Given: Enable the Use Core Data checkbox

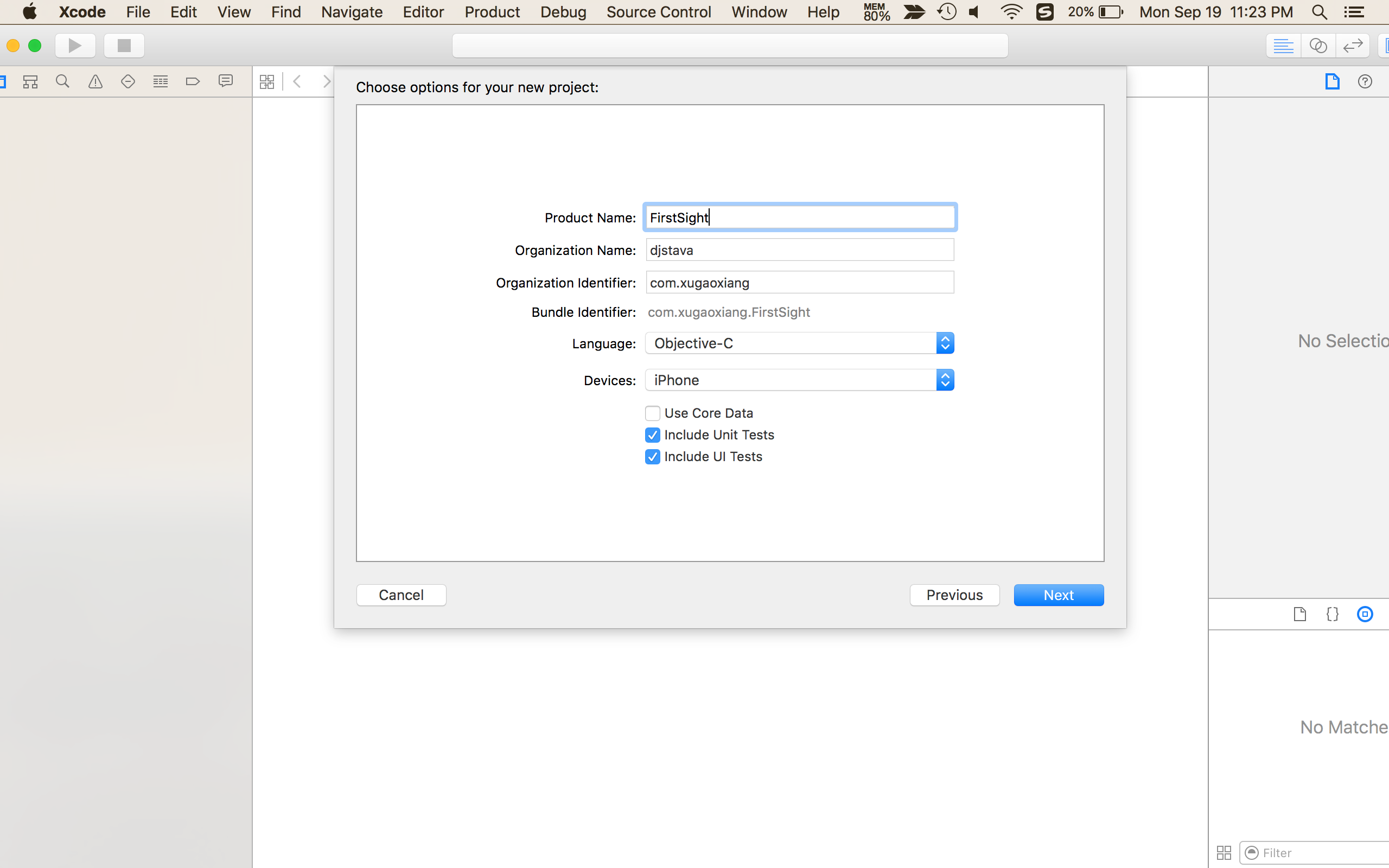Looking at the screenshot, I should (x=652, y=413).
